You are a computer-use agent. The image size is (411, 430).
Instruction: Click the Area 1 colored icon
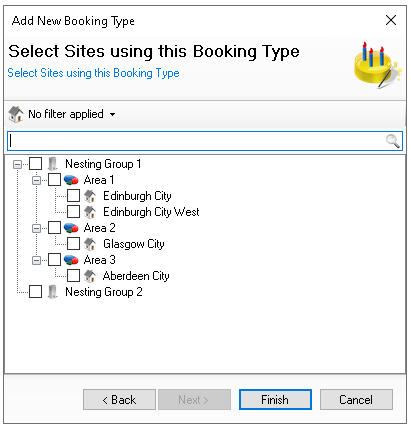pos(71,180)
